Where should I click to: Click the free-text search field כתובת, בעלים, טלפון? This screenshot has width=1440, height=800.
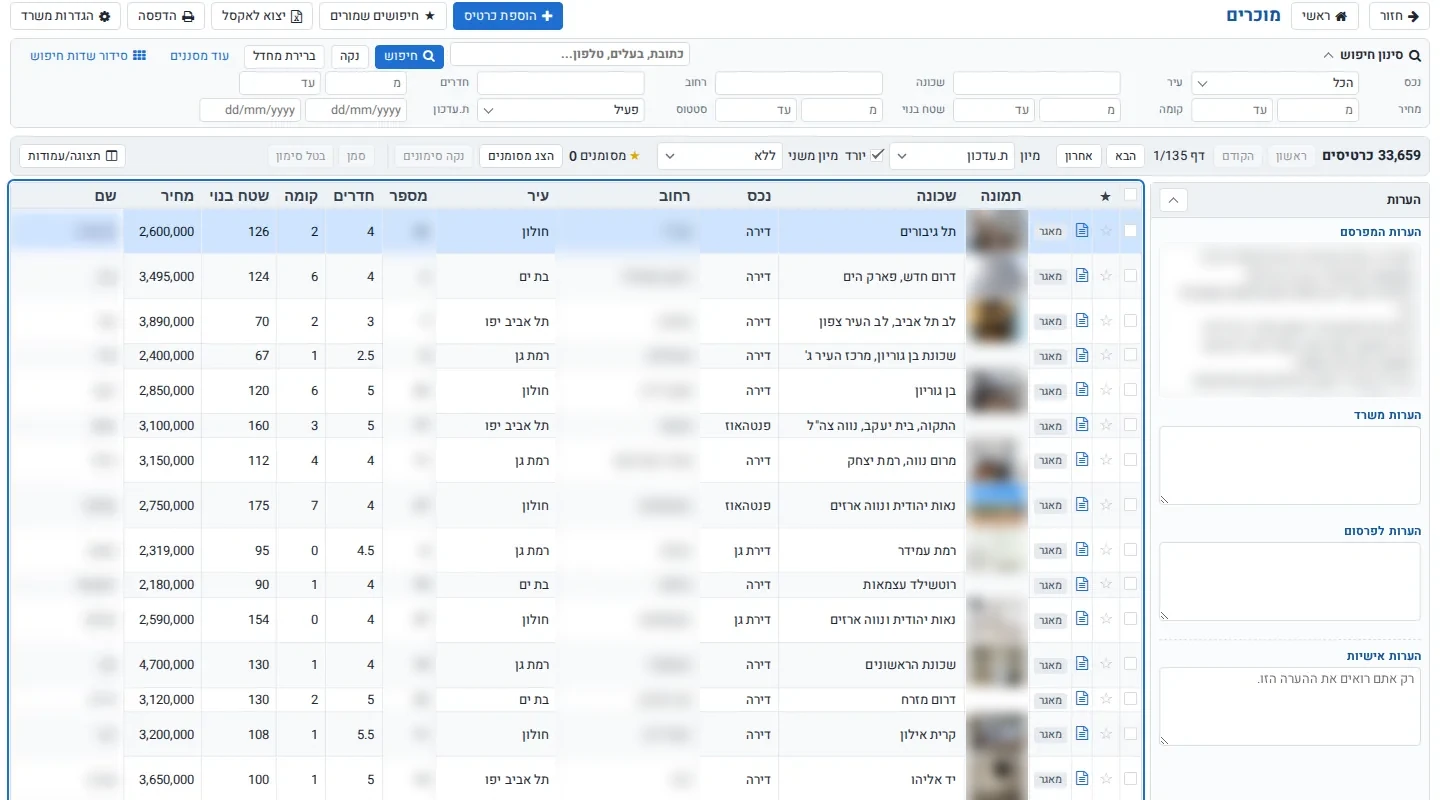[570, 55]
